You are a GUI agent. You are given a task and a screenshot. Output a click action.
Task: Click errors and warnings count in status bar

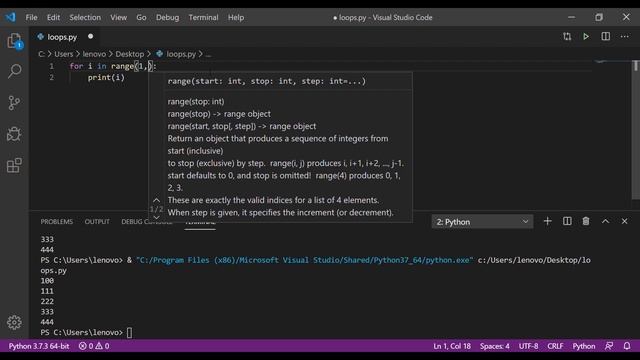pyautogui.click(x=94, y=346)
